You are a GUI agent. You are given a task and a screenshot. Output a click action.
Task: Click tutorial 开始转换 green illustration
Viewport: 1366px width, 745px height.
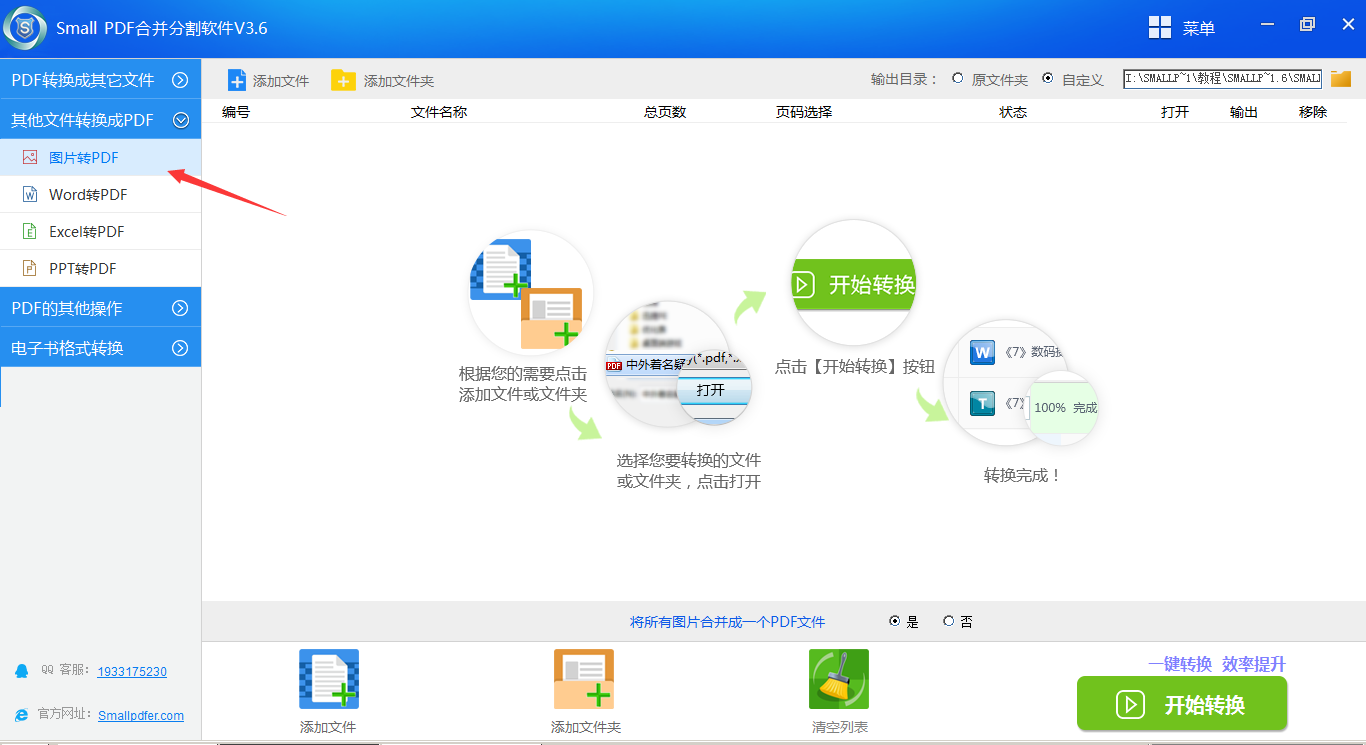click(854, 284)
